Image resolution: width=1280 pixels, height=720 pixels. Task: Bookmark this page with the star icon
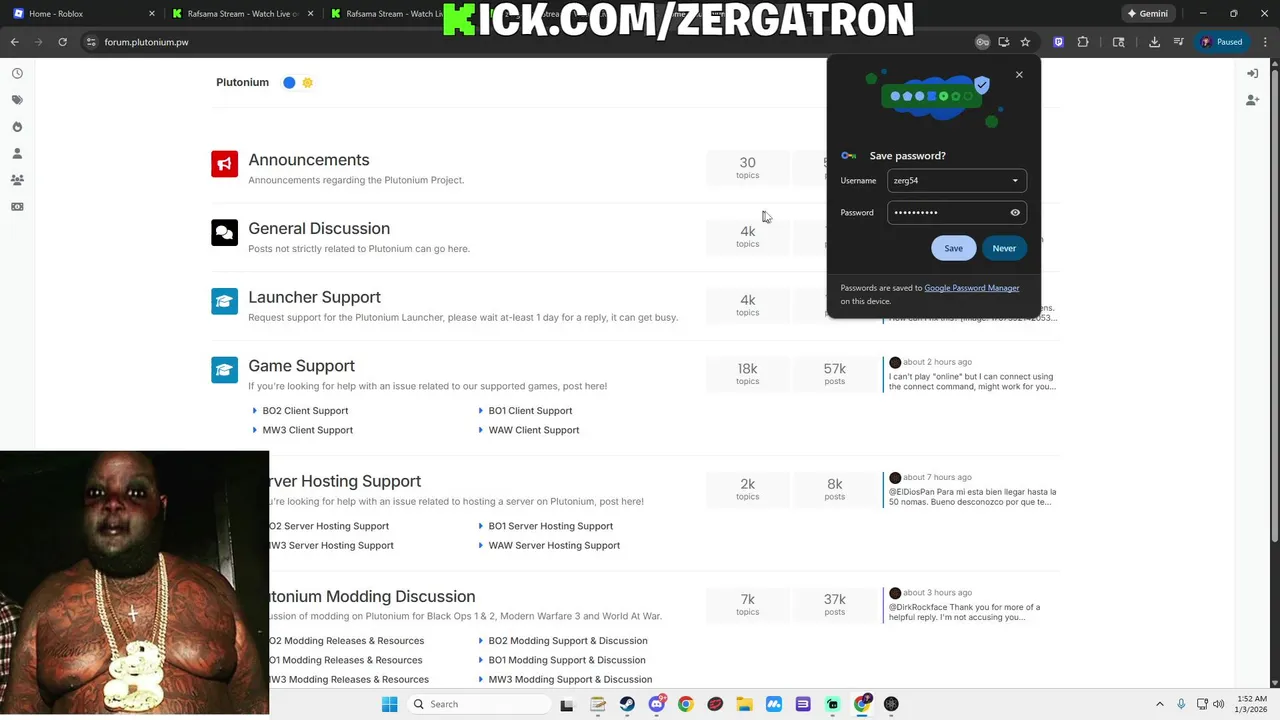tap(1025, 42)
